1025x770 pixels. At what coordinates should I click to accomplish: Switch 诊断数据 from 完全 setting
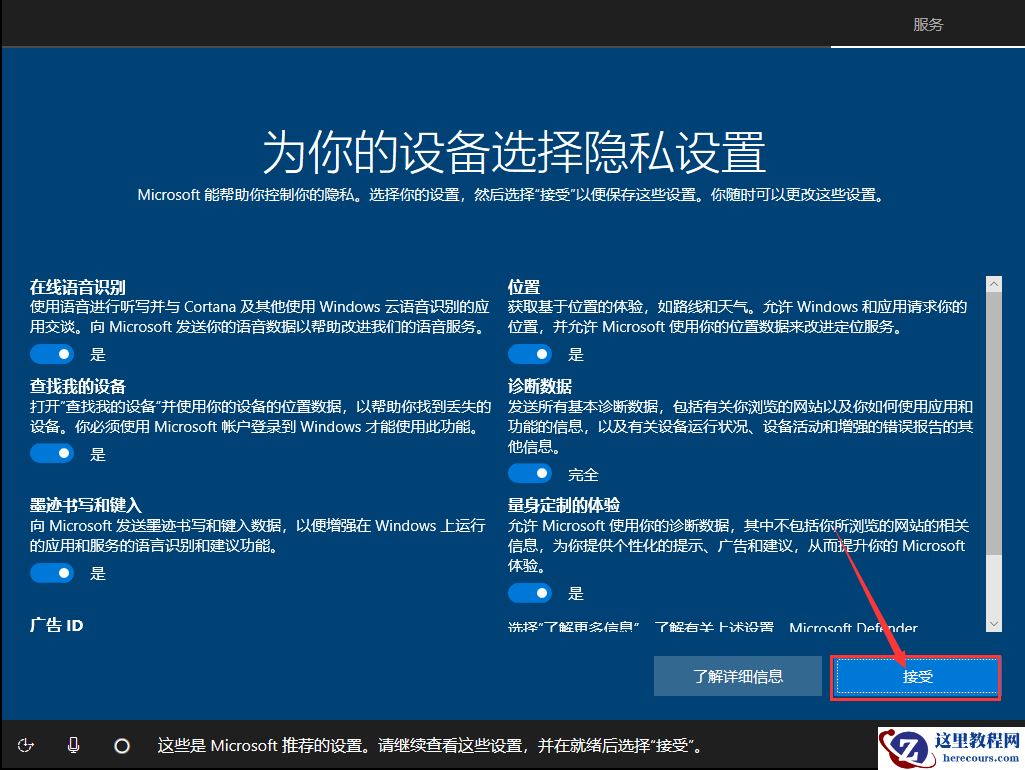pyautogui.click(x=530, y=473)
